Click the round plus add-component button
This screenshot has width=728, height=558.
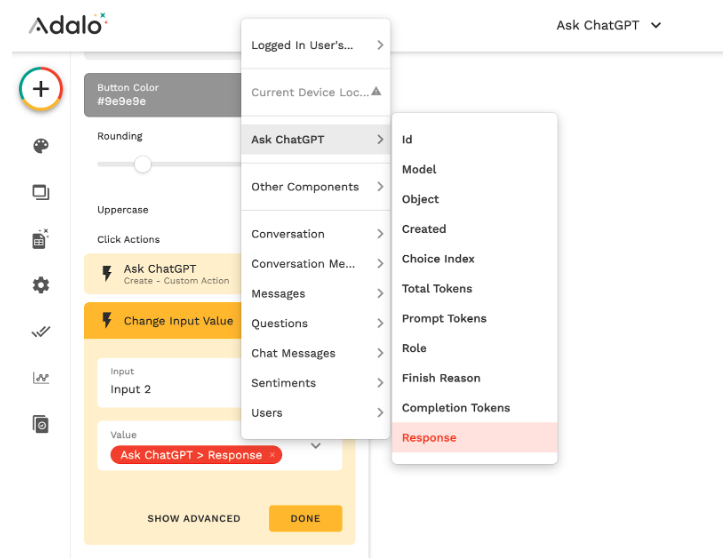[x=41, y=89]
